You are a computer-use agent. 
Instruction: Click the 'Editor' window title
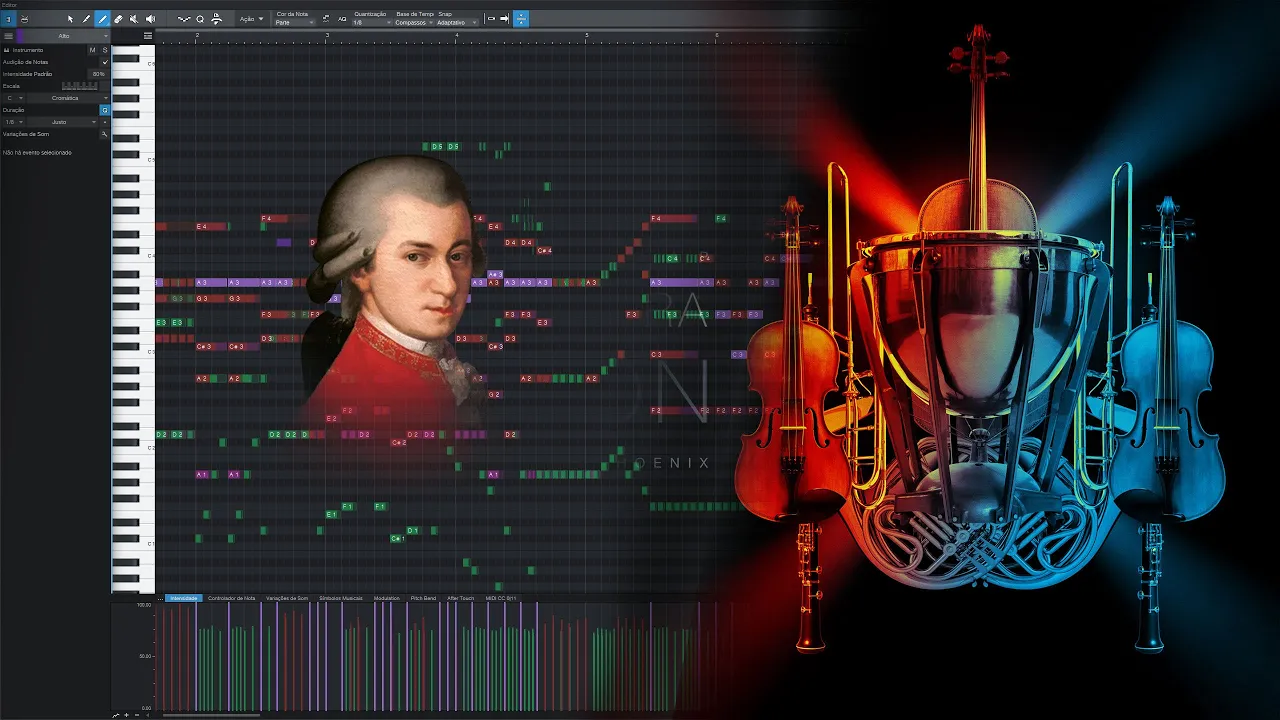point(9,4)
